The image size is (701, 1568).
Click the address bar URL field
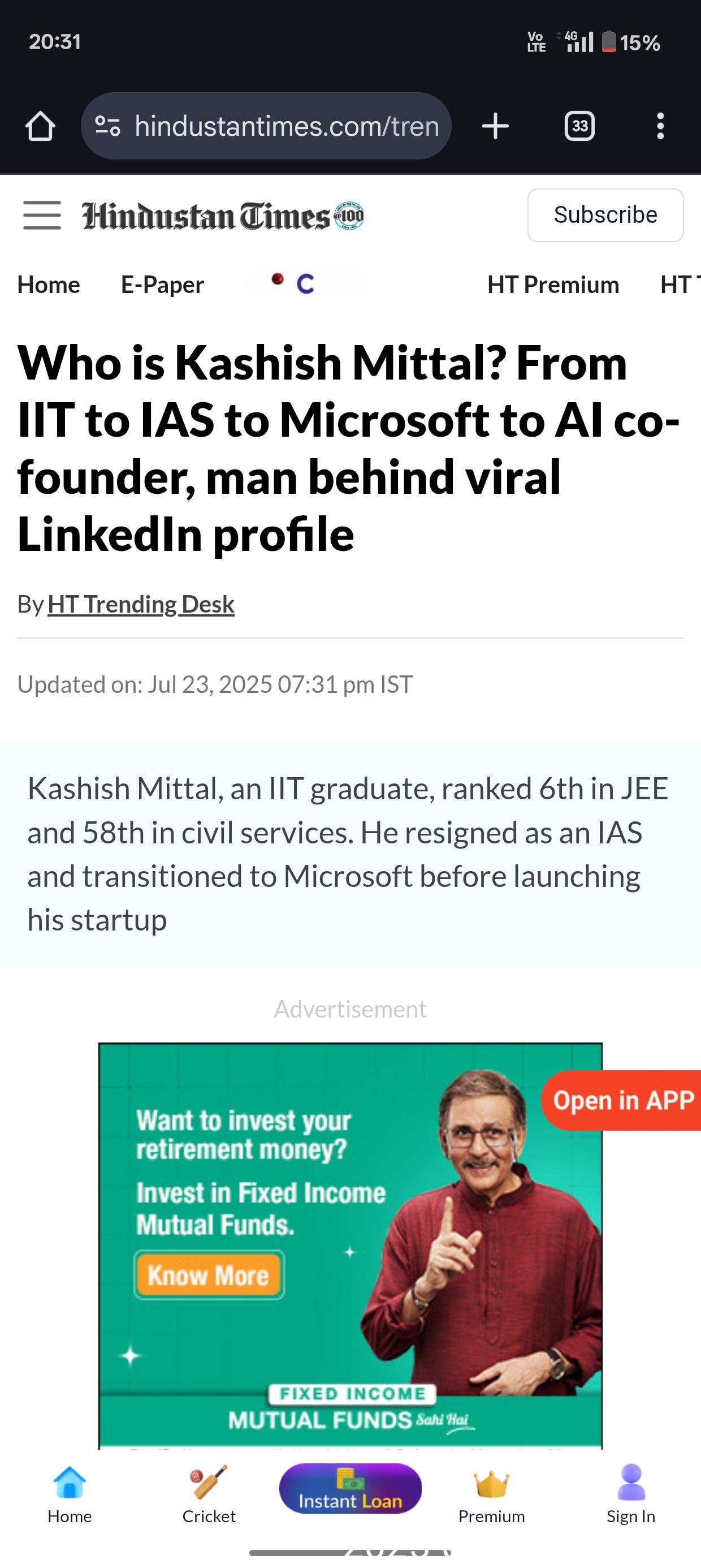[x=286, y=127]
